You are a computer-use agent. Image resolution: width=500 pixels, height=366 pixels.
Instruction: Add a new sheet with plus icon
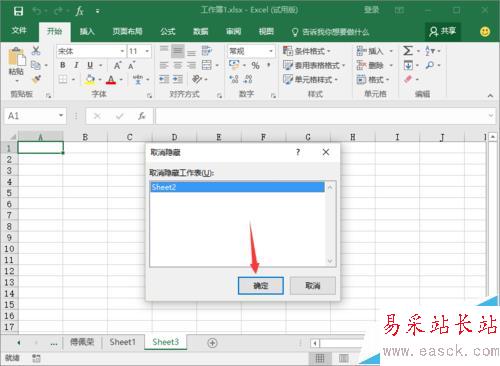212,343
